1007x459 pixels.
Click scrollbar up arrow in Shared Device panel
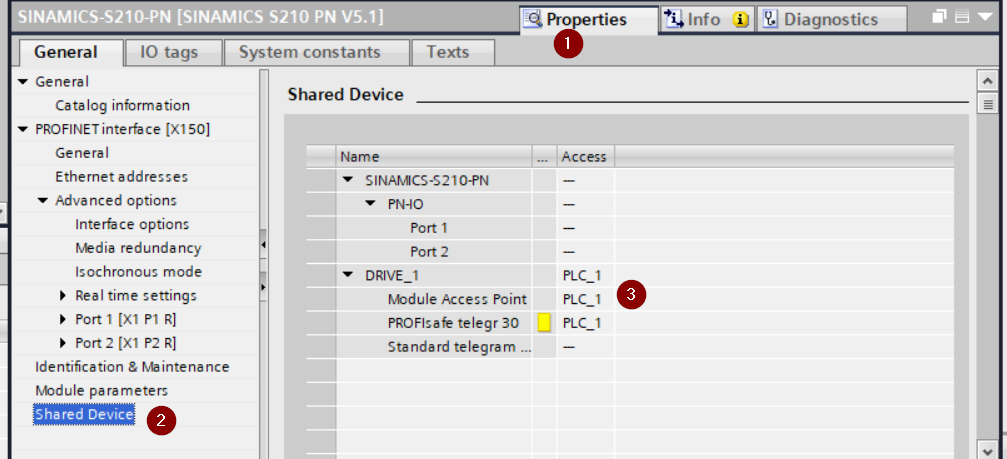tap(987, 81)
